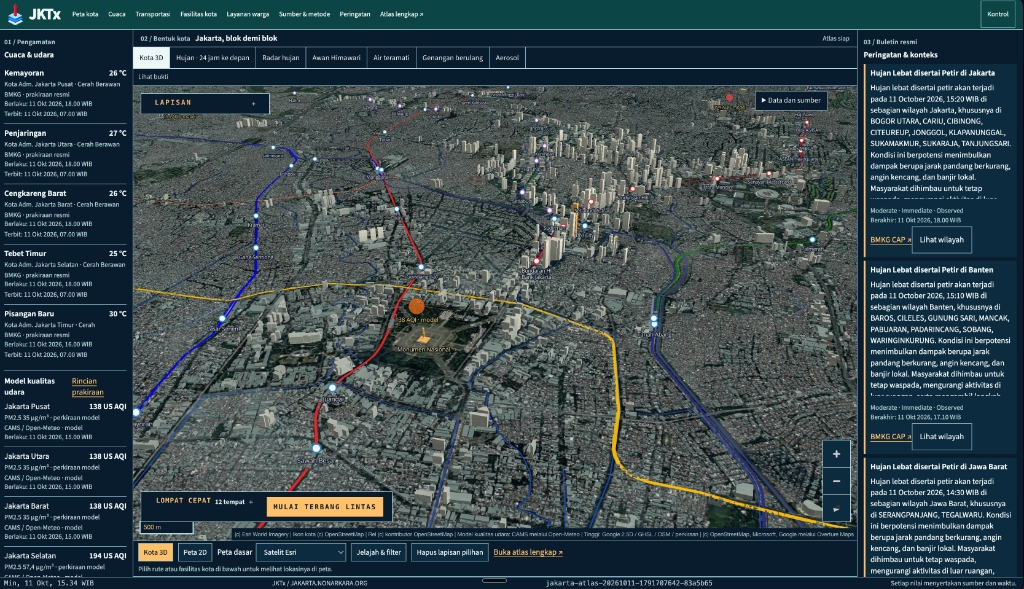
Task: Select the Kota 3D tab
Action: [152, 57]
